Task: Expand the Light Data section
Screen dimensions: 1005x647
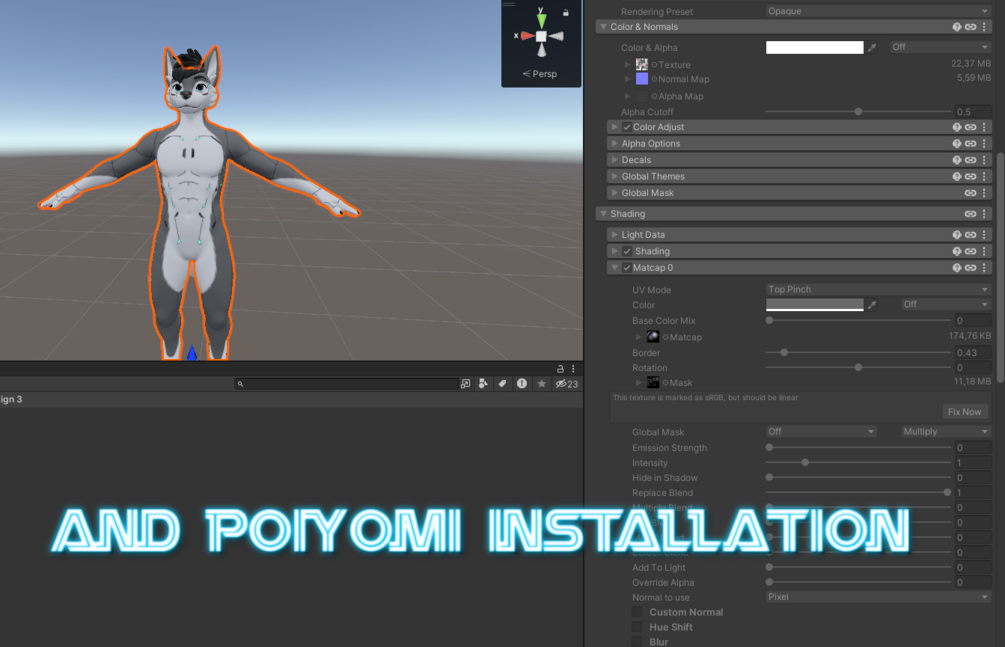Action: [x=615, y=235]
